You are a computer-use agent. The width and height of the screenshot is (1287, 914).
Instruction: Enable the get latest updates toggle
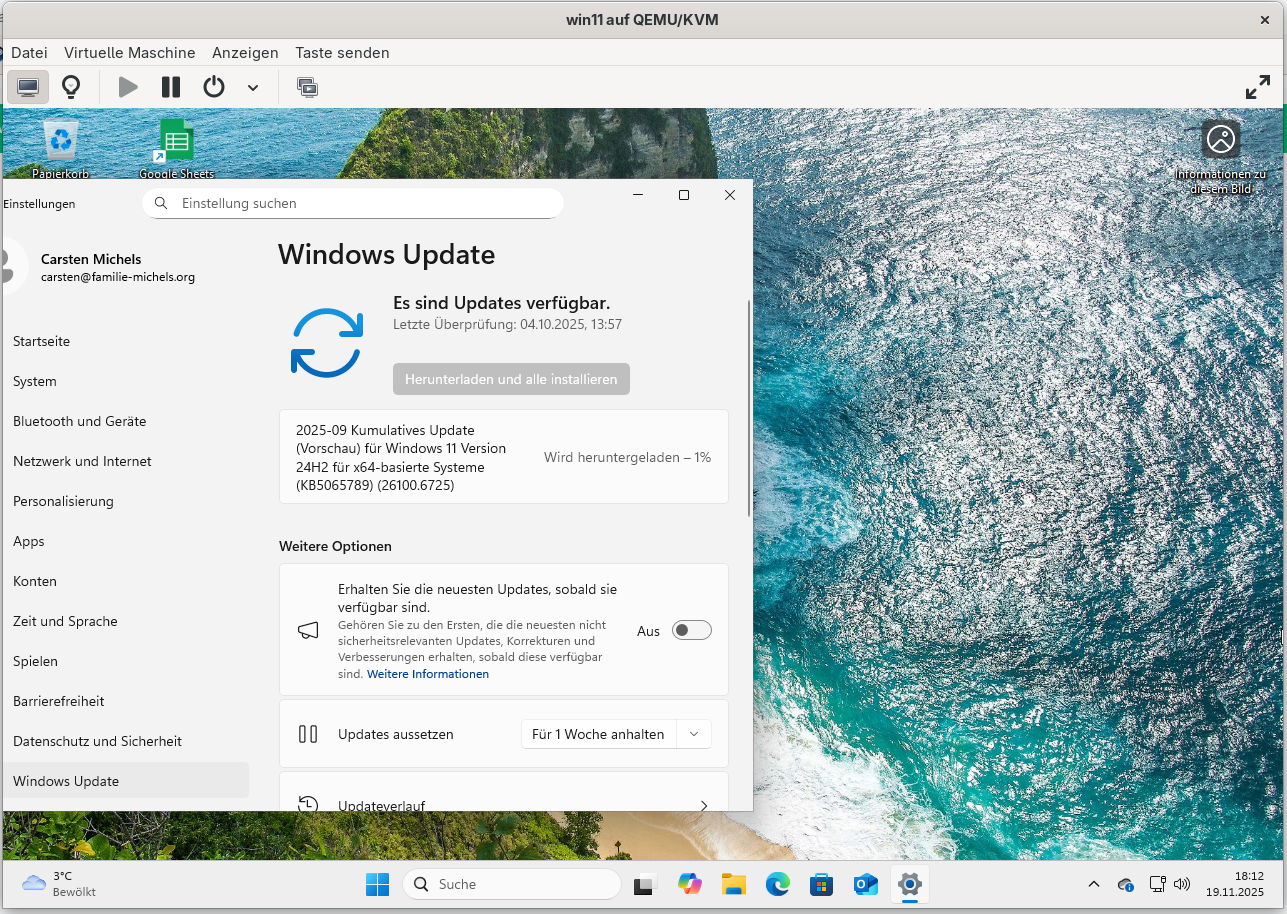(x=691, y=630)
